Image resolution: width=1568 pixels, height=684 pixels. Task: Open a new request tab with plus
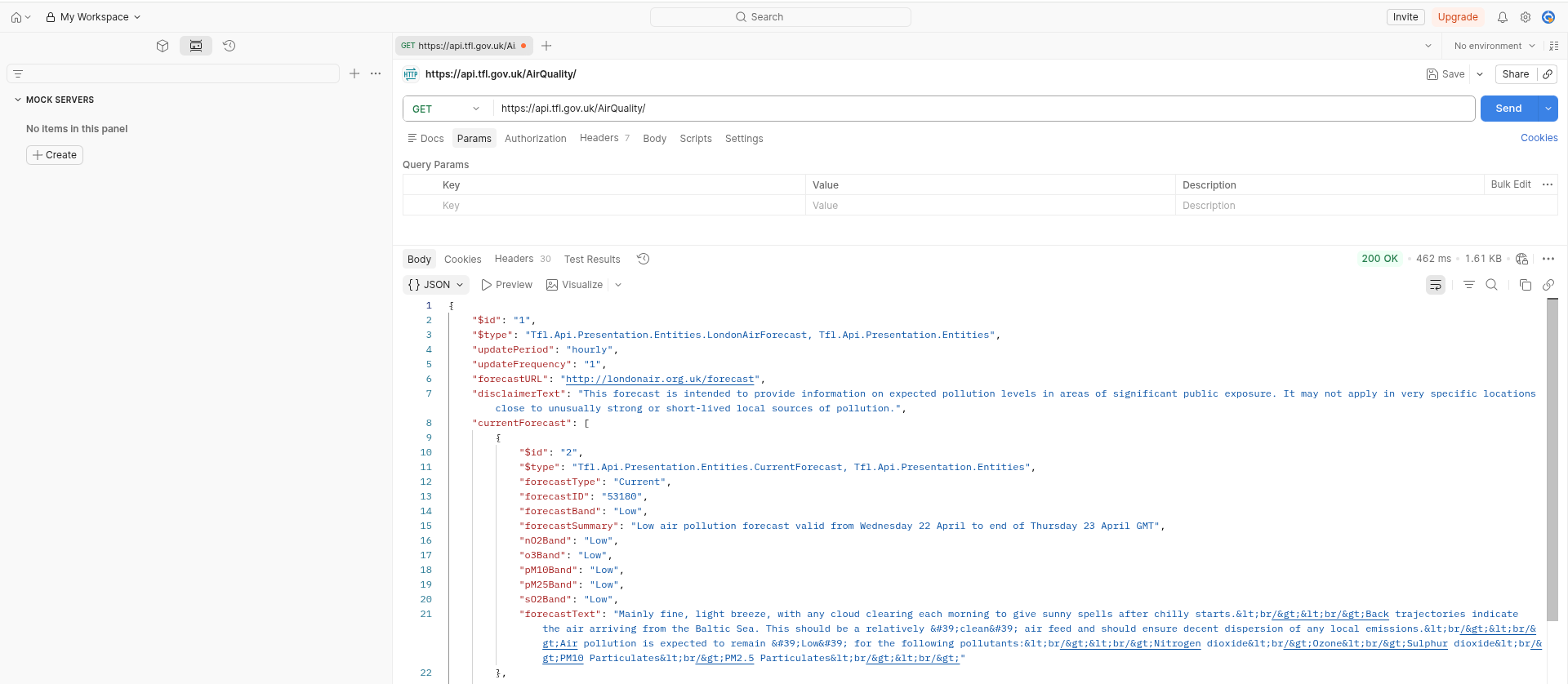click(546, 46)
